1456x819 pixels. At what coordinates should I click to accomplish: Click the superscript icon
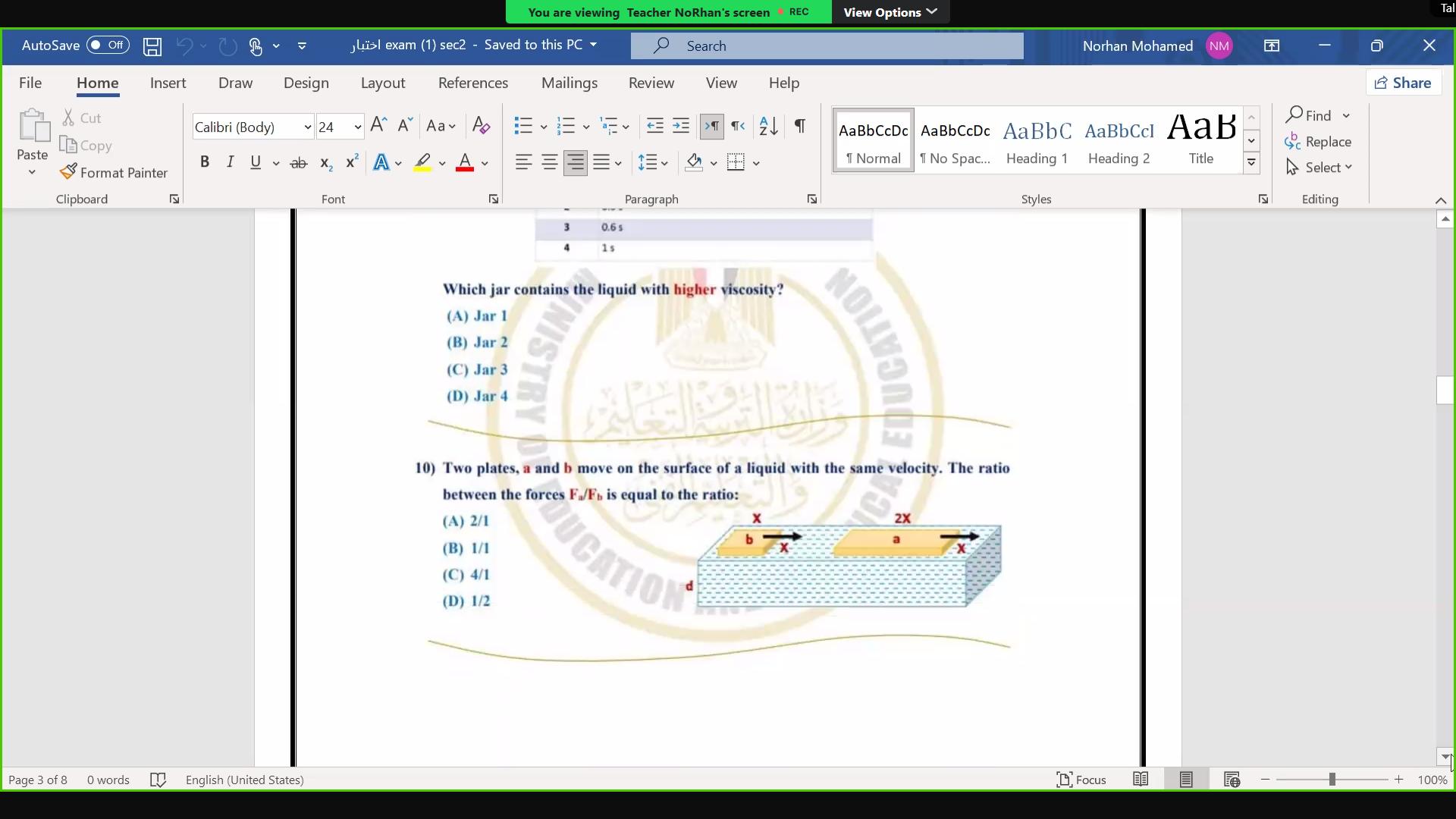(352, 162)
